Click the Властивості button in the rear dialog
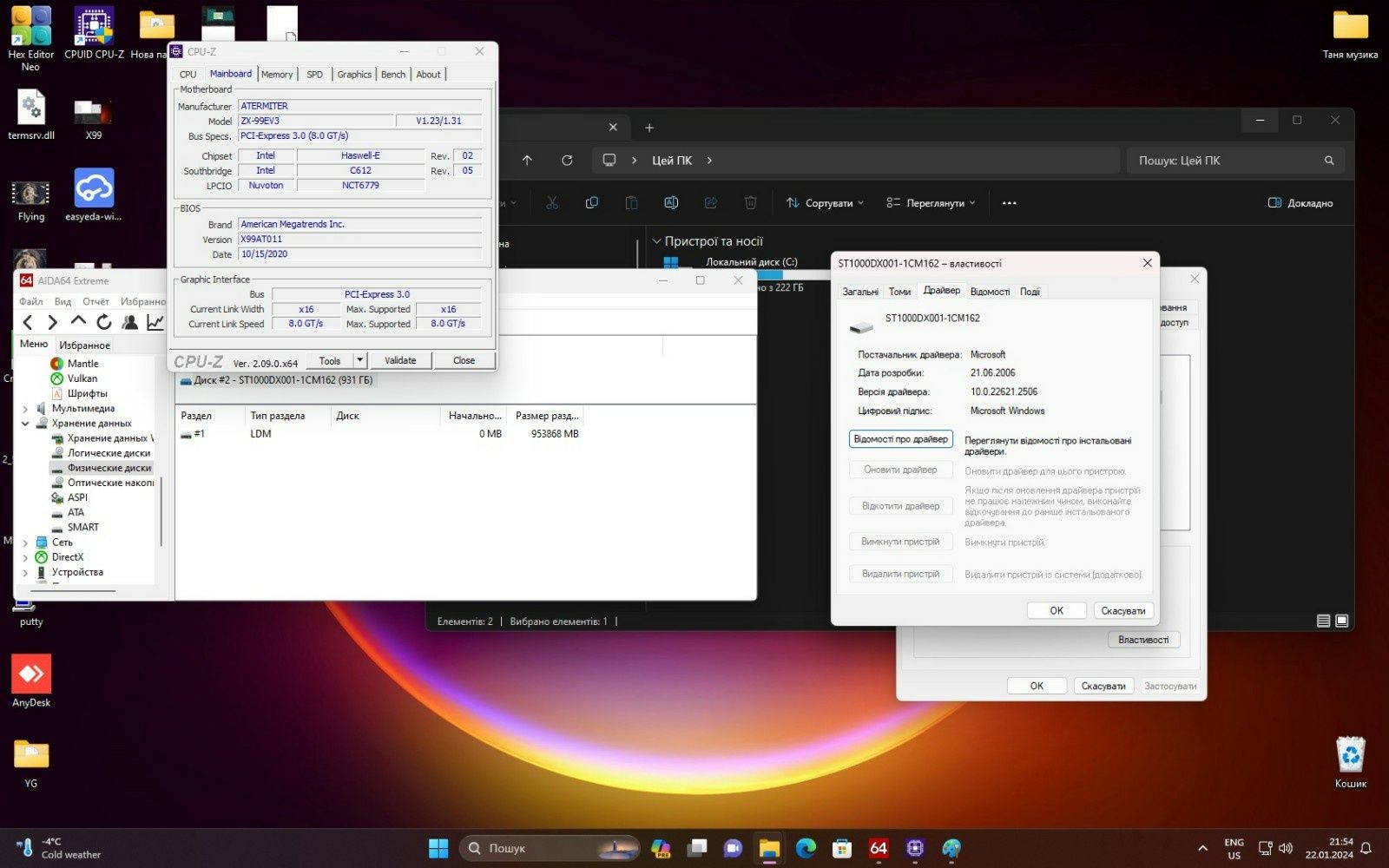Viewport: 1389px width, 868px height. tap(1143, 640)
